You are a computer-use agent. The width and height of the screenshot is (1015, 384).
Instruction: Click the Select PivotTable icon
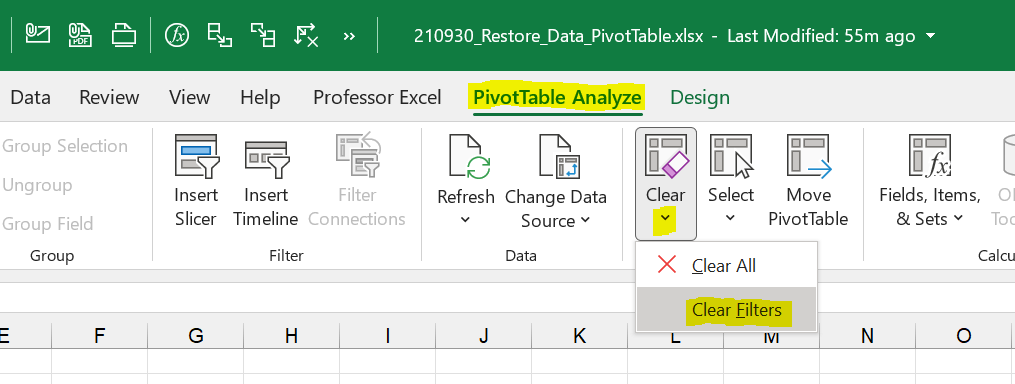point(732,156)
